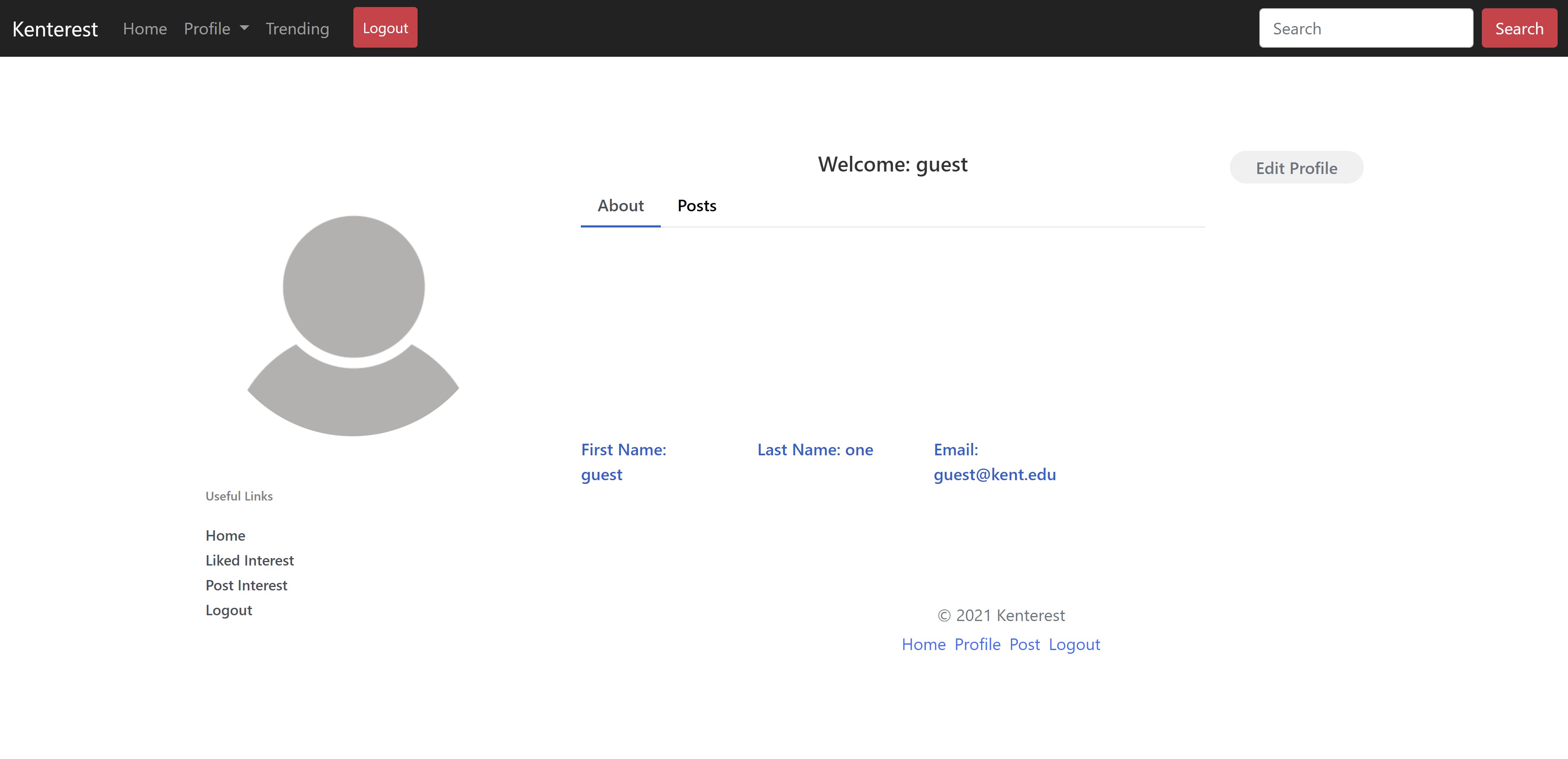Screen dimensions: 1568x759
Task: Click the guest@kent.edu email text
Action: click(995, 475)
